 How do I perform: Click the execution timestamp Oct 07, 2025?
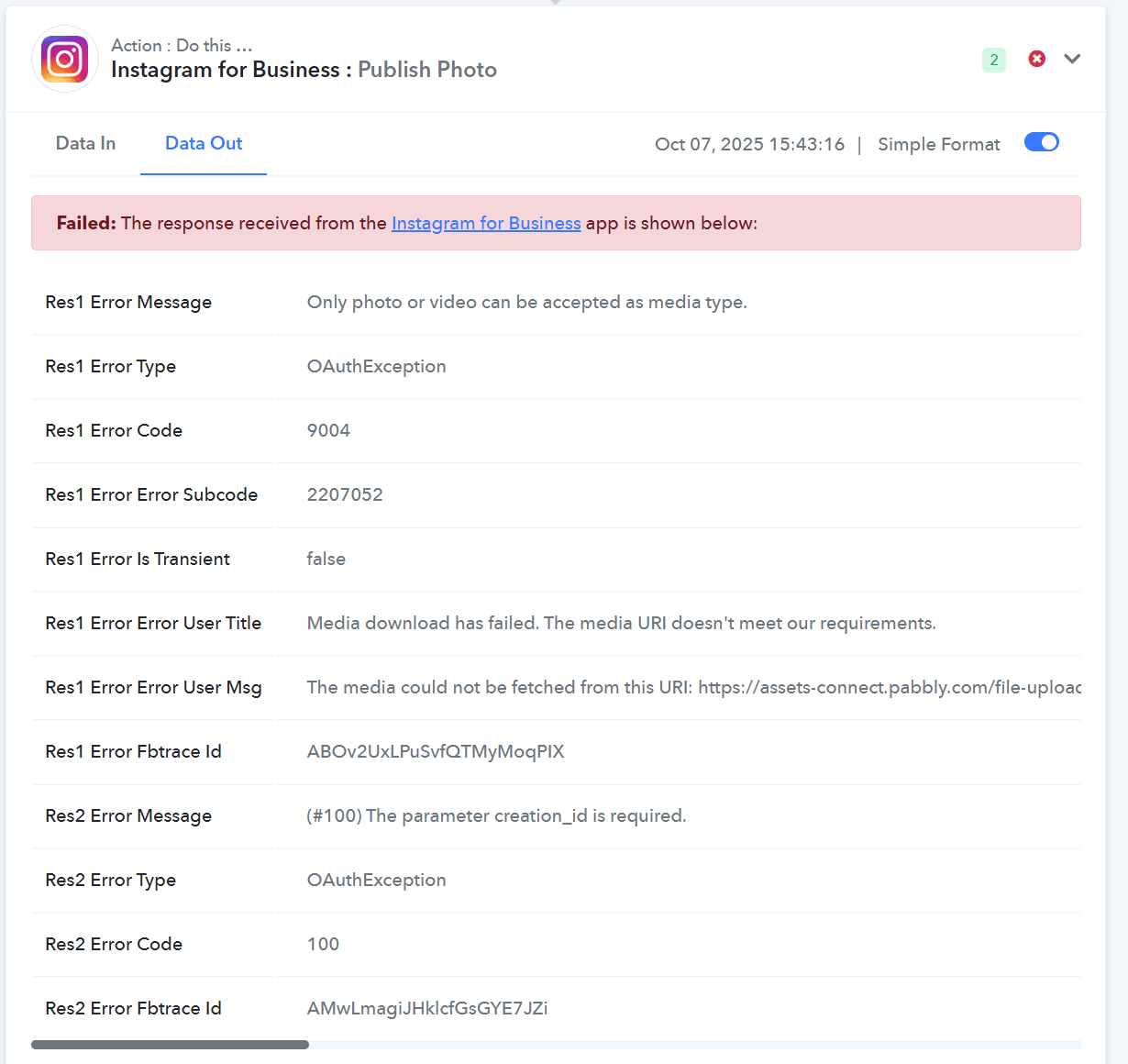click(x=748, y=144)
